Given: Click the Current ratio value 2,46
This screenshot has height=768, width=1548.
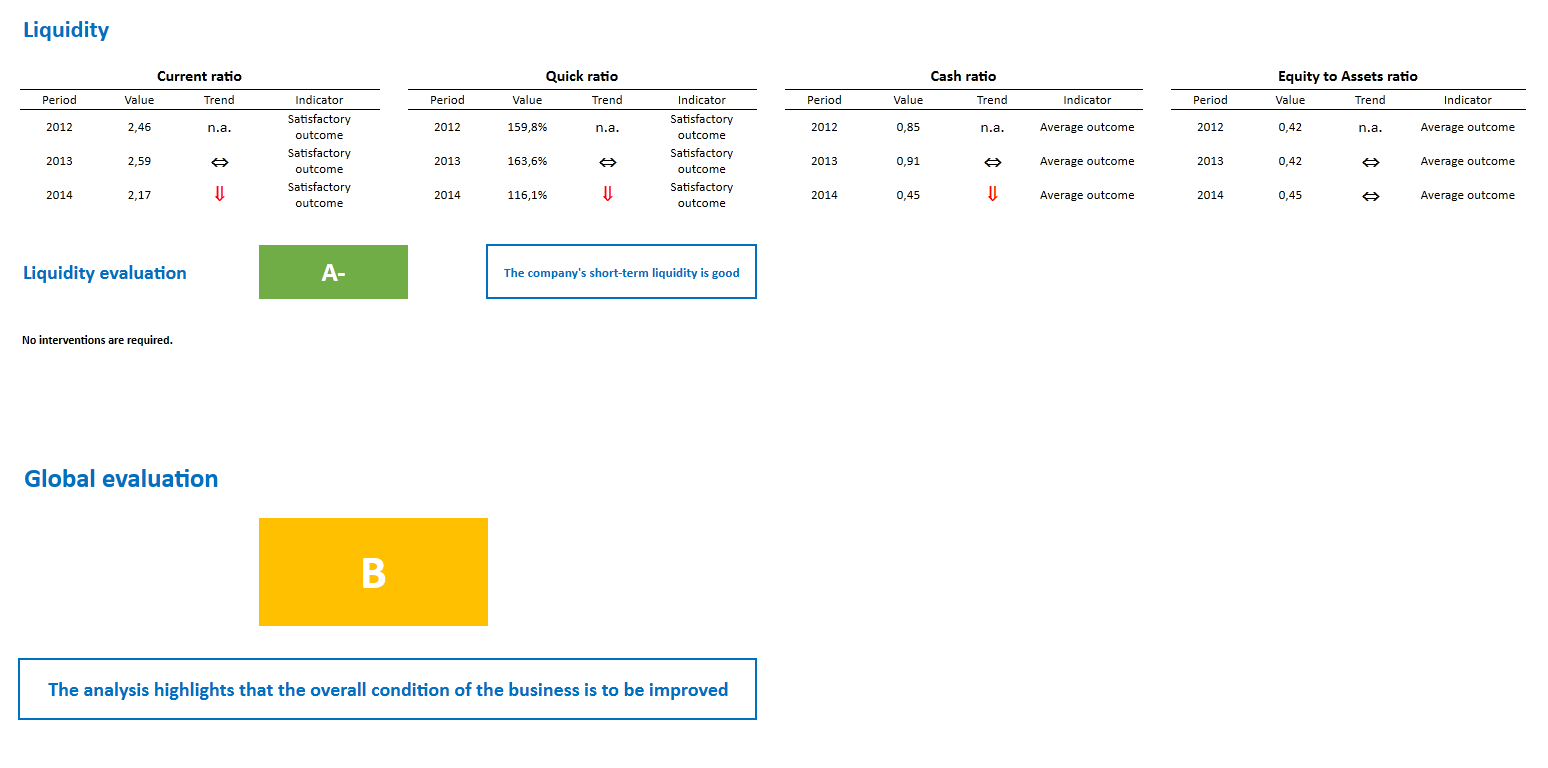Looking at the screenshot, I should click(x=139, y=127).
